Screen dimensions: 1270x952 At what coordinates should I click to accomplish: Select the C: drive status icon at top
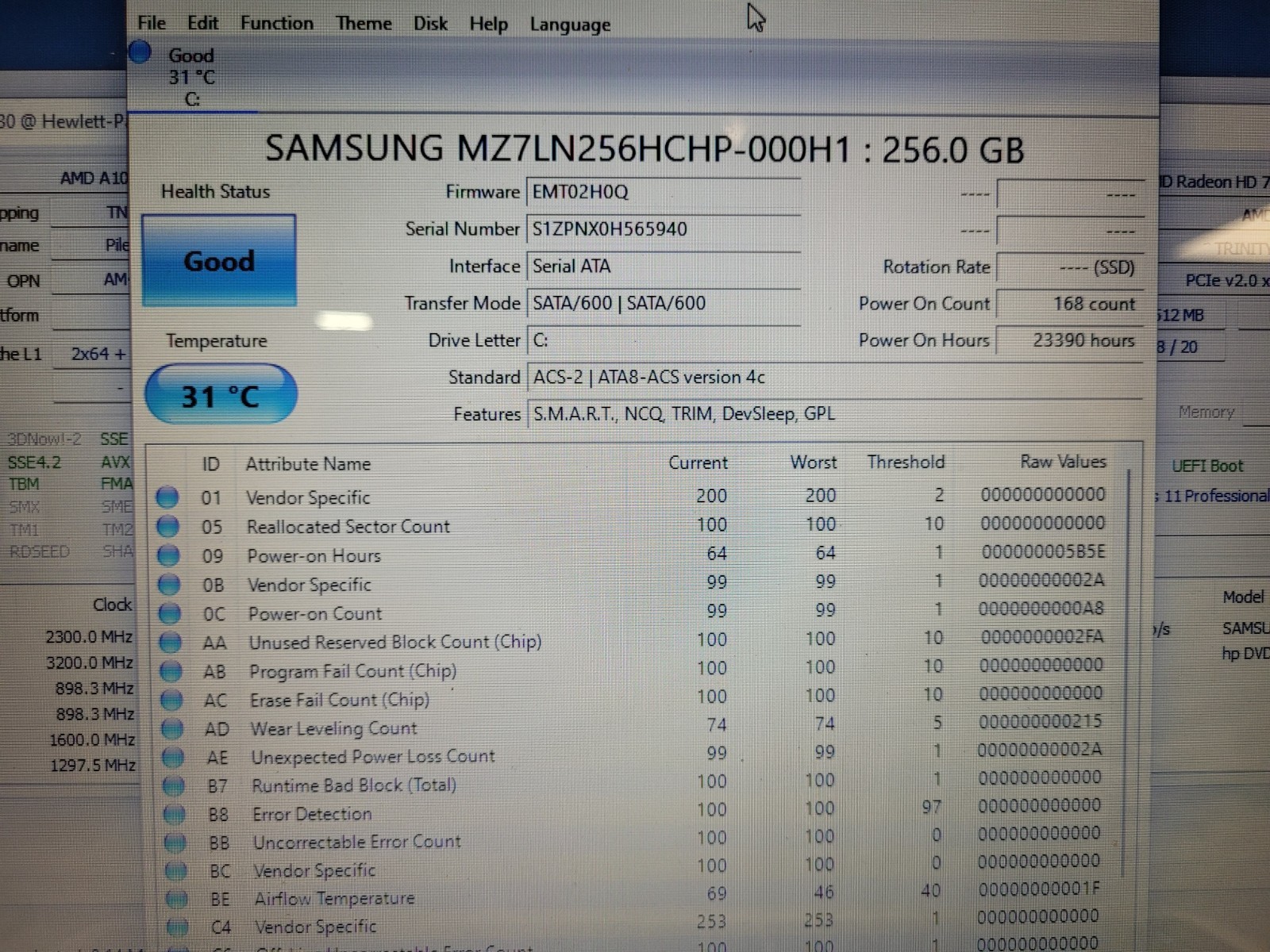[x=140, y=53]
